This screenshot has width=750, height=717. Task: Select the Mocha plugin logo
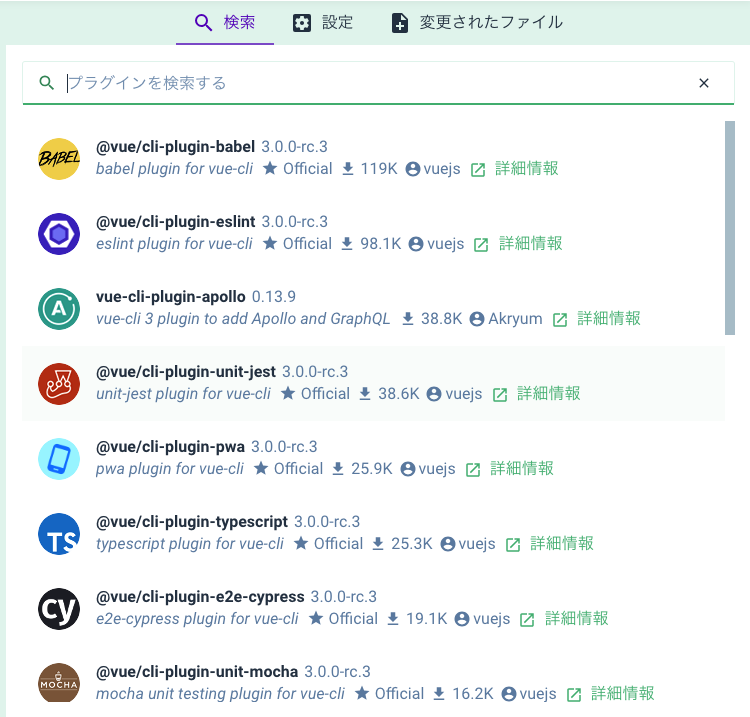(59, 683)
